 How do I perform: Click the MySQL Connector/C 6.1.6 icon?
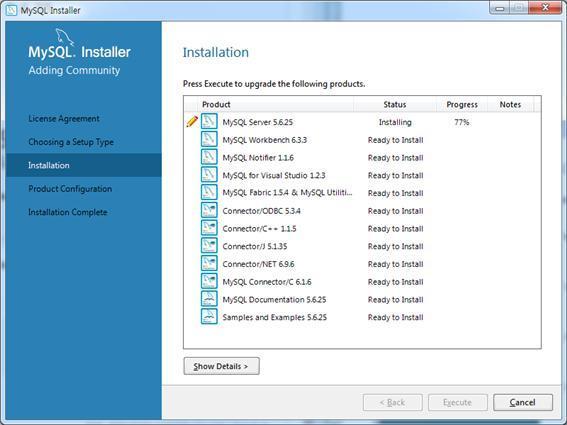(209, 281)
